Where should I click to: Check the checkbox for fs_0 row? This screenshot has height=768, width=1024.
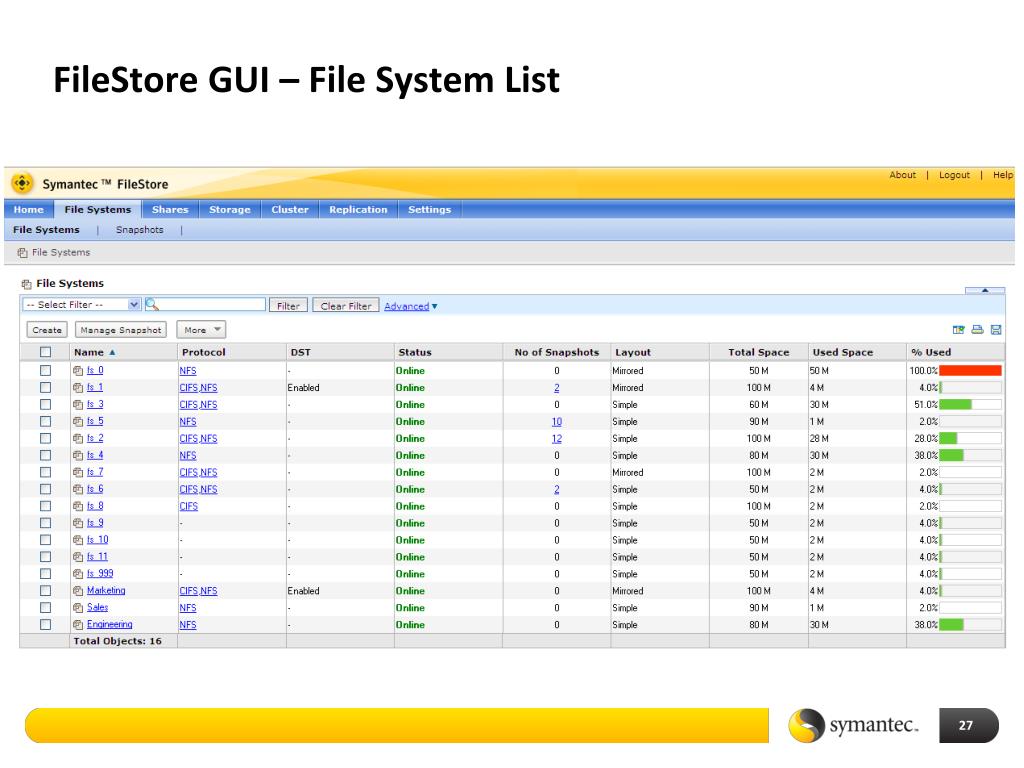tap(45, 370)
